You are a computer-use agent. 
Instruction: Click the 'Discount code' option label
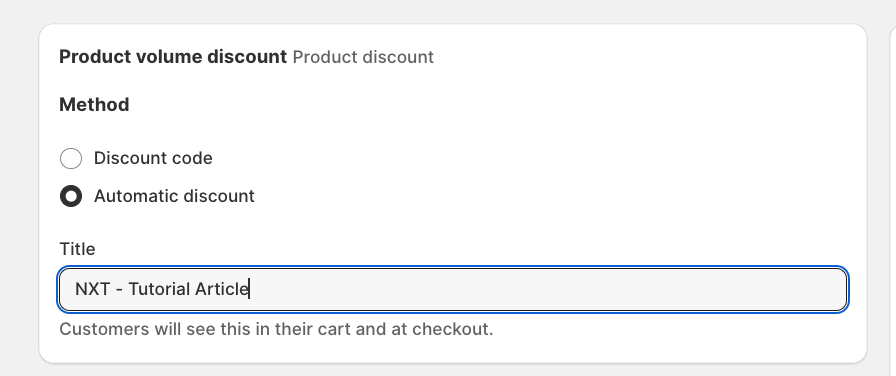(153, 158)
